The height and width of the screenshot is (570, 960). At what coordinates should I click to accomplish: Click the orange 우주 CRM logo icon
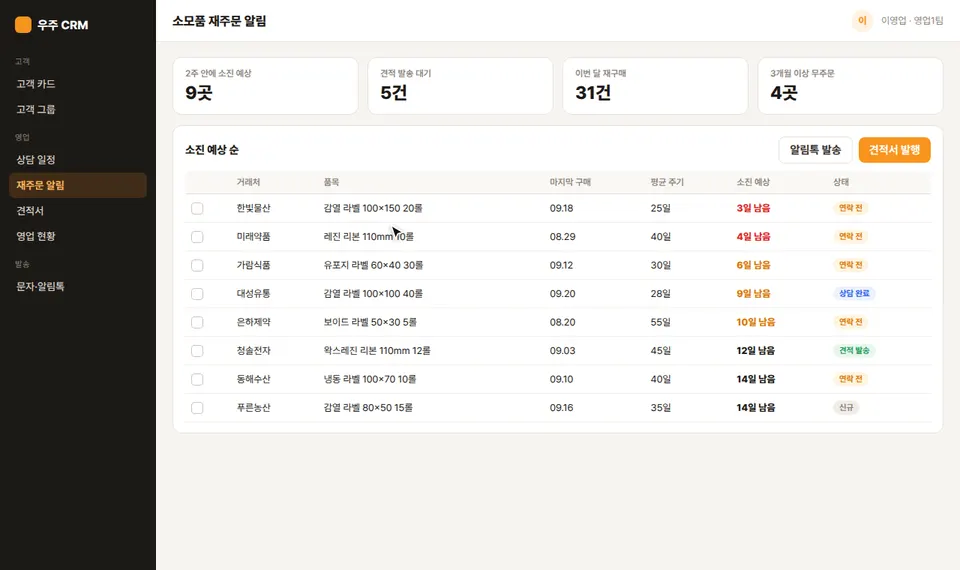click(x=23, y=24)
